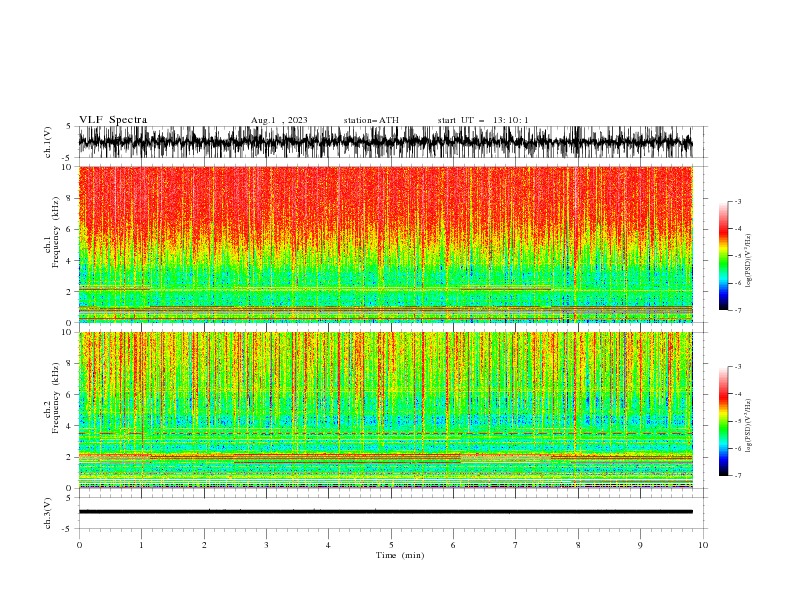Click the "8" tick on ch.2 frequency axis
This screenshot has height=612, width=792.
click(71, 364)
